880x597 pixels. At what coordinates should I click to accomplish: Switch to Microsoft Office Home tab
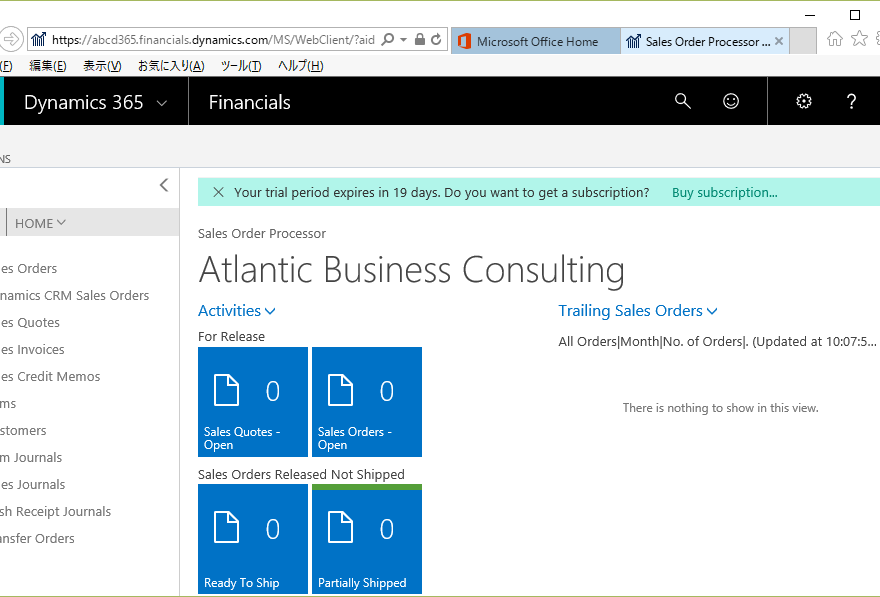click(x=536, y=42)
